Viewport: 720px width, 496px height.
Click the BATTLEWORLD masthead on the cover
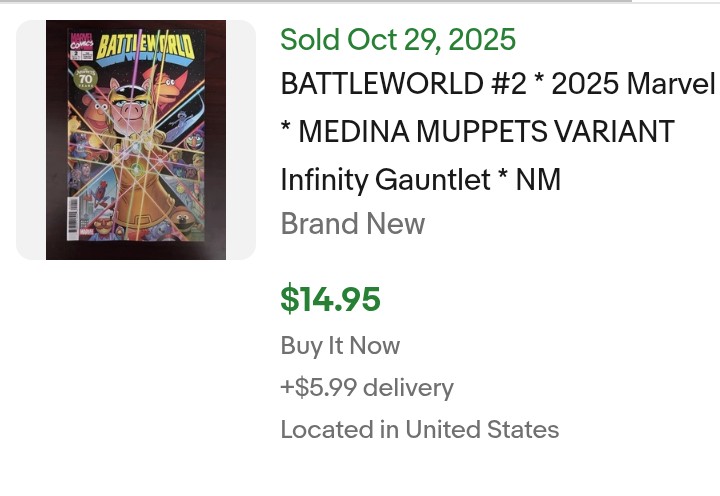coord(146,45)
